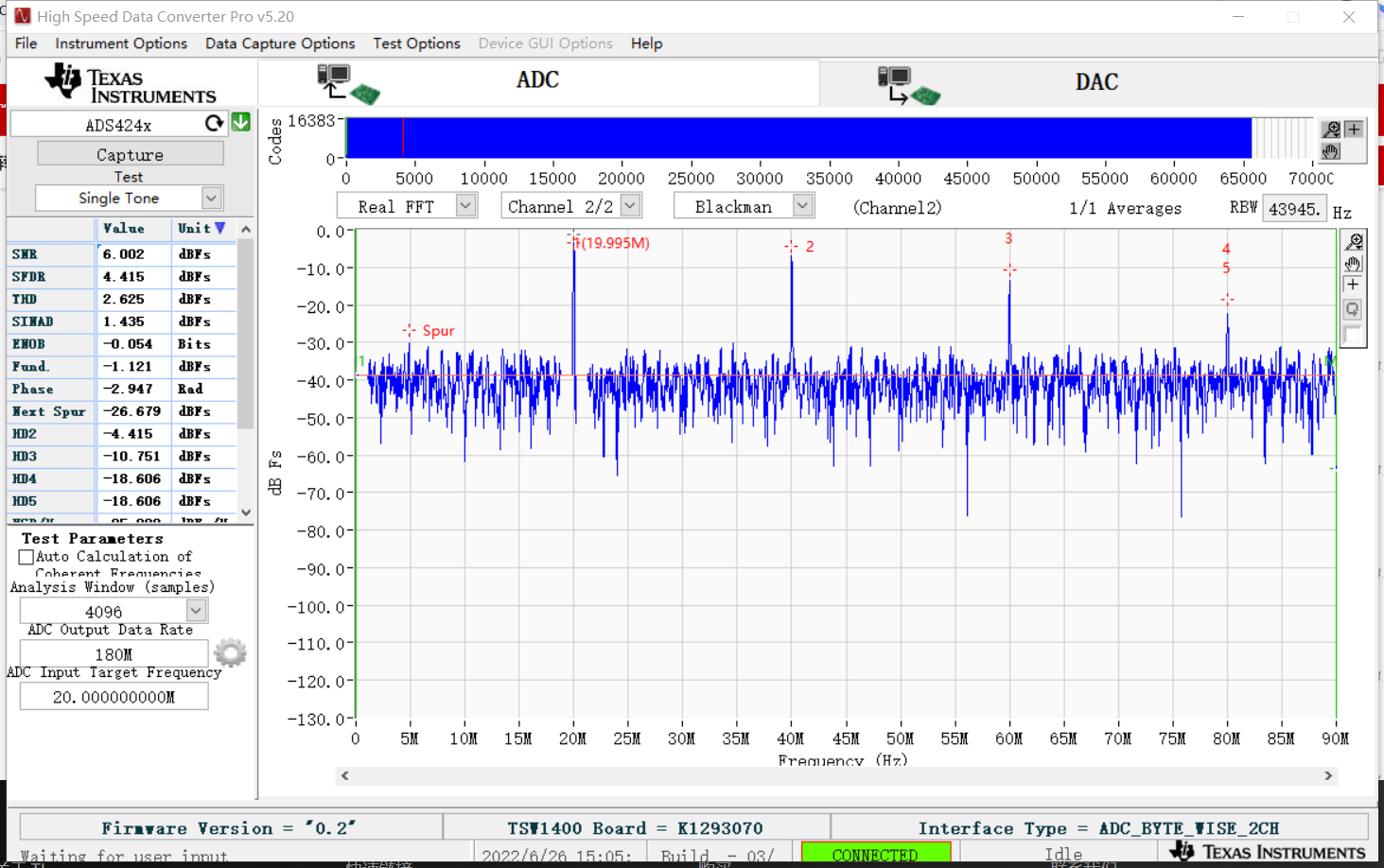
Task: Click FFT plot horizontal scroll right arrow
Action: click(x=1328, y=775)
